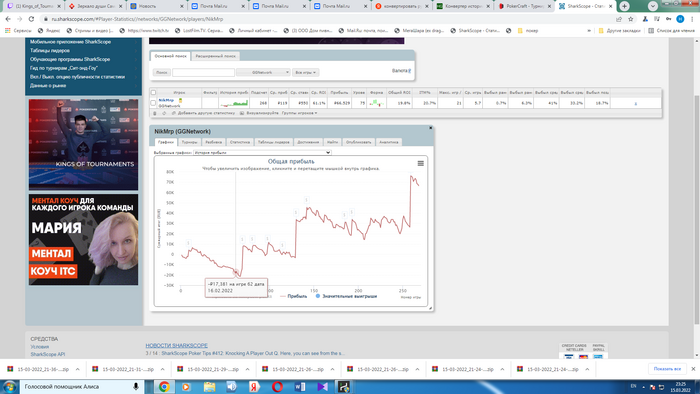Bookmark this page with the star icon

coord(631,19)
